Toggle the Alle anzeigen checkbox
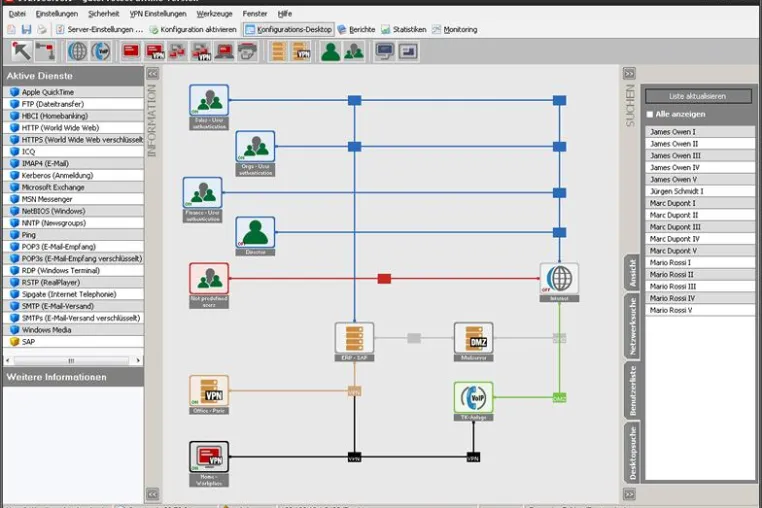 click(x=650, y=114)
